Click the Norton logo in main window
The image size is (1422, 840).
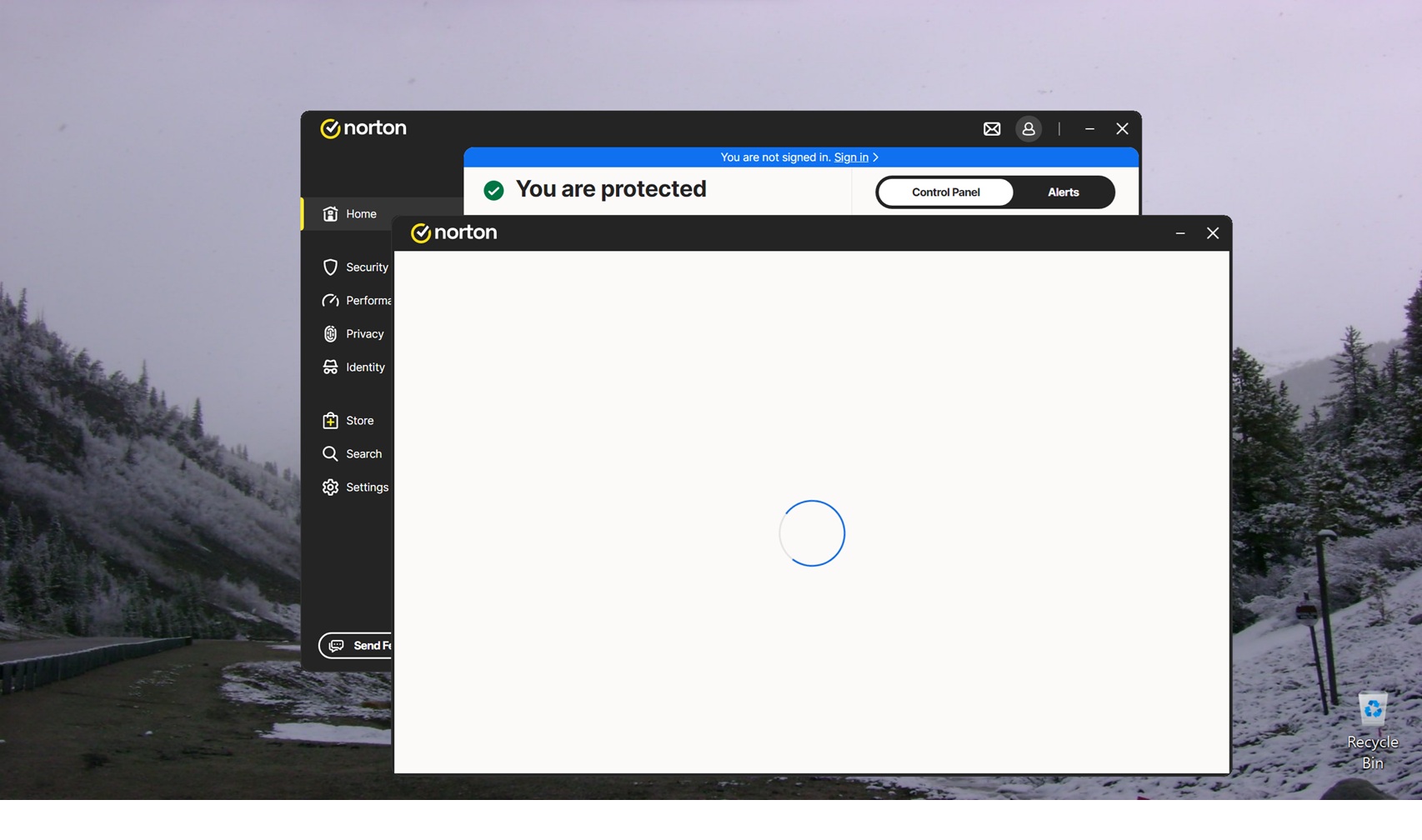click(363, 128)
